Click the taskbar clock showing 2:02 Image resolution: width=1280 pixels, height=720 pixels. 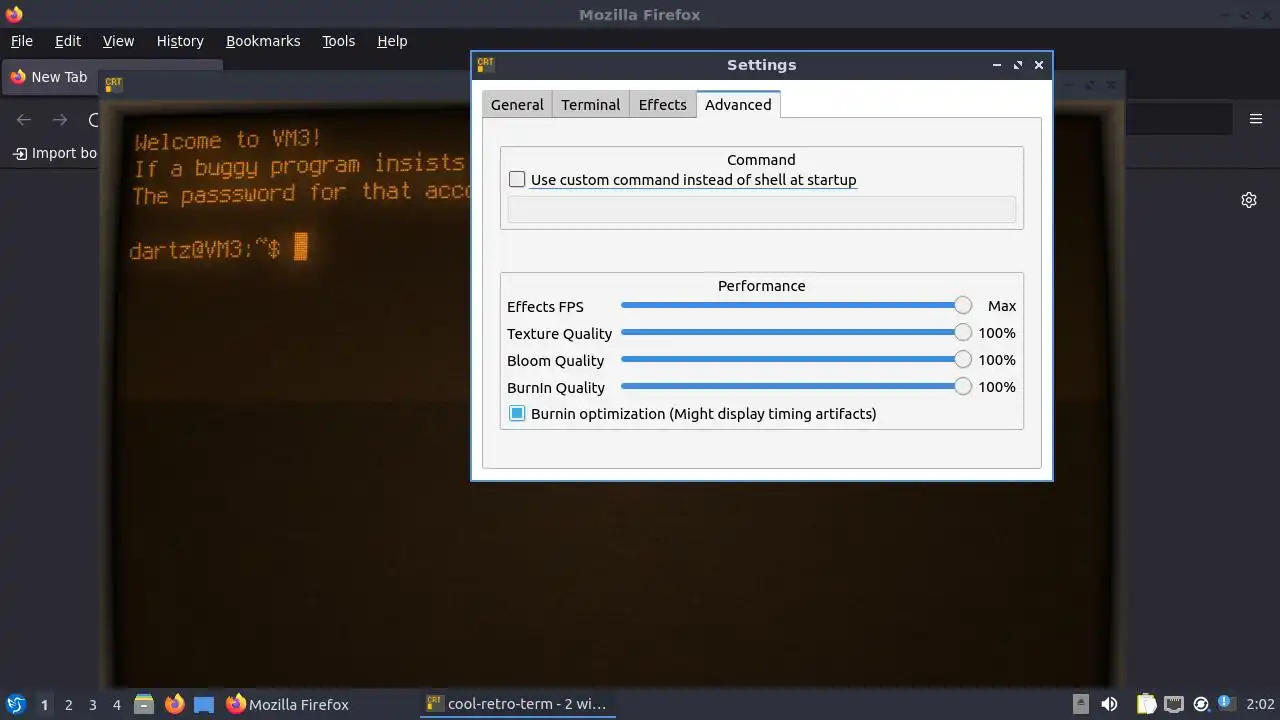pyautogui.click(x=1260, y=705)
